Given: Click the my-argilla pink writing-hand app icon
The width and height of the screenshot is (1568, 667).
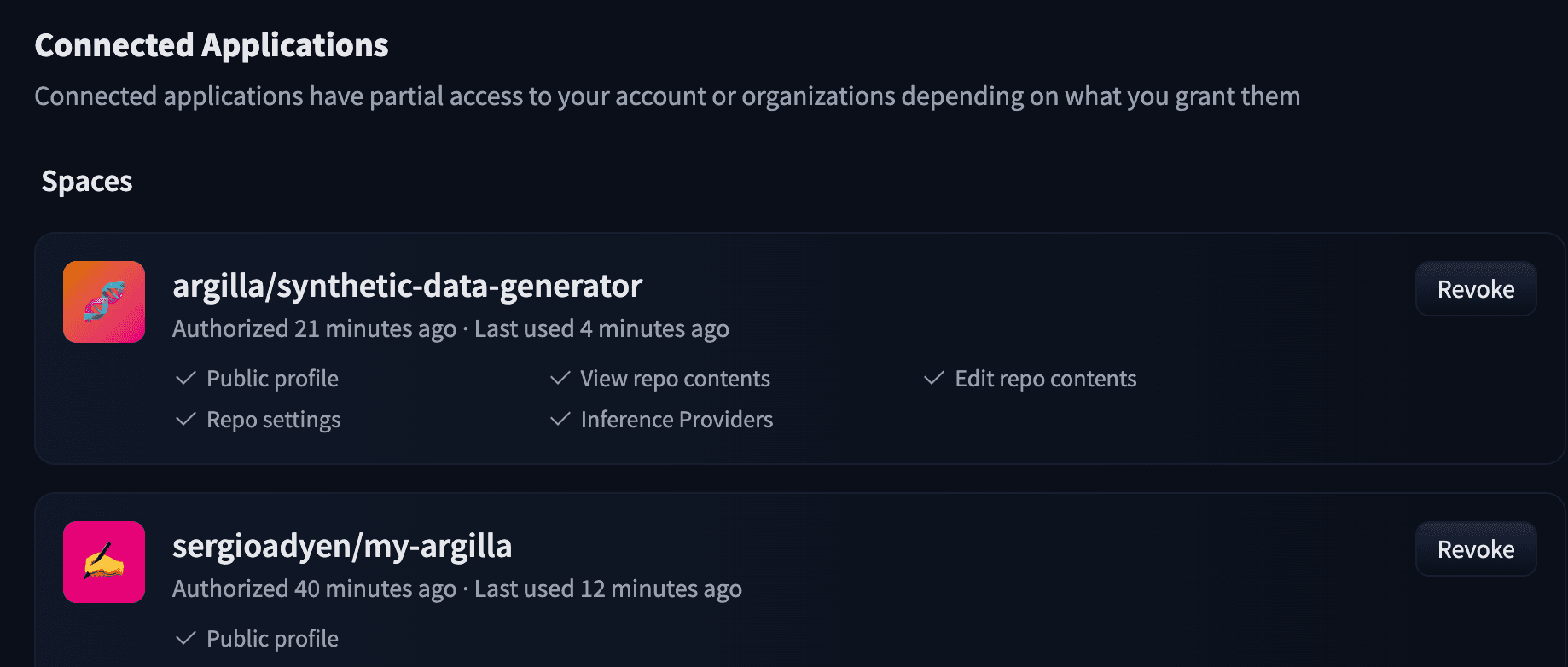Looking at the screenshot, I should 104,562.
